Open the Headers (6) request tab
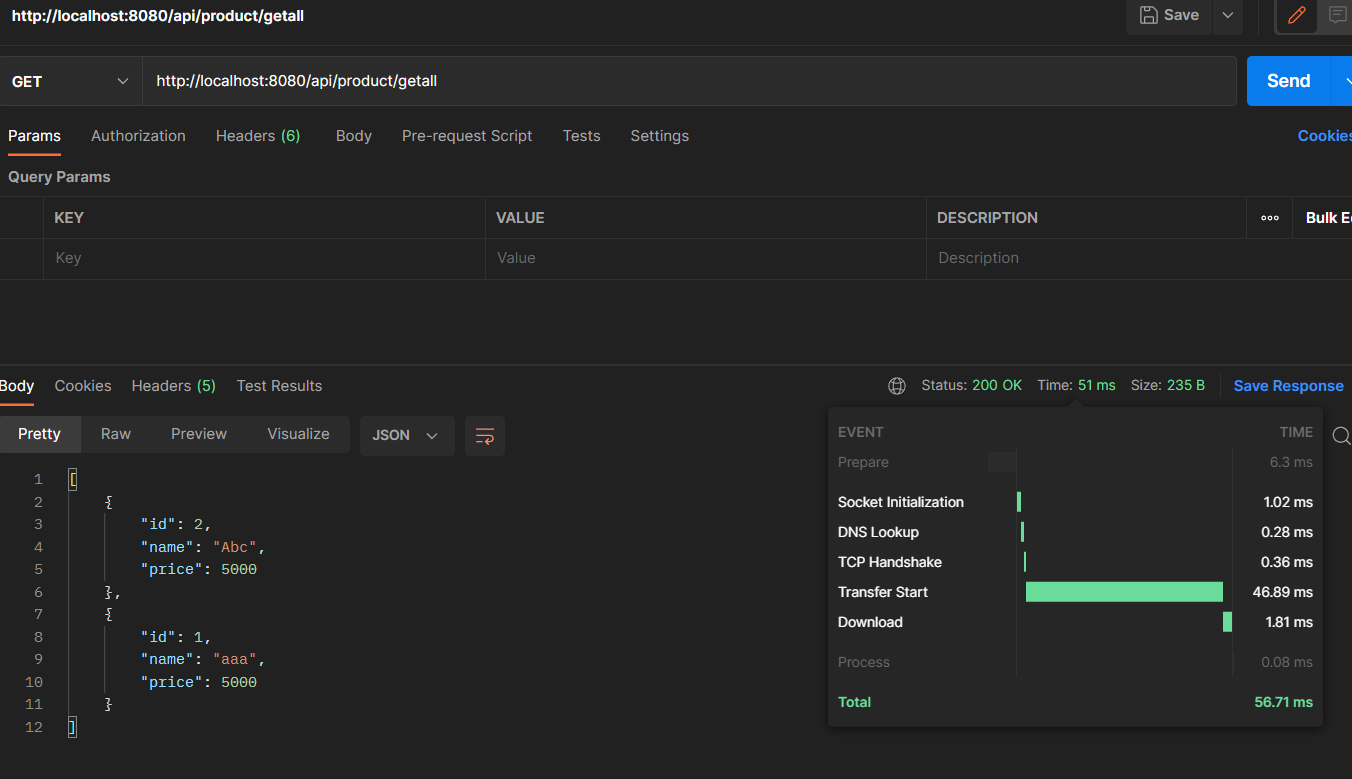The height and width of the screenshot is (779, 1352). pos(258,136)
